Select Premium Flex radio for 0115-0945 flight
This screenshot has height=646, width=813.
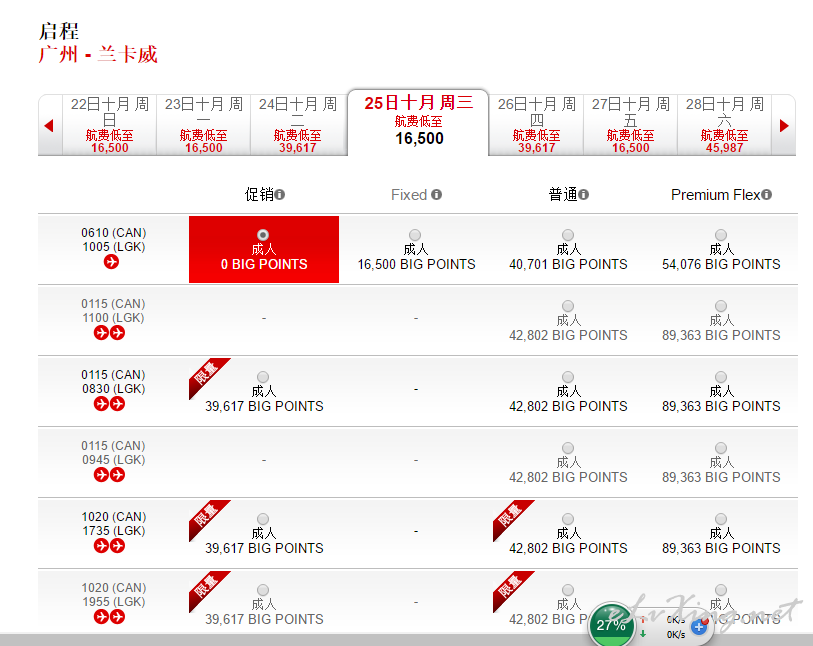pyautogui.click(x=721, y=448)
